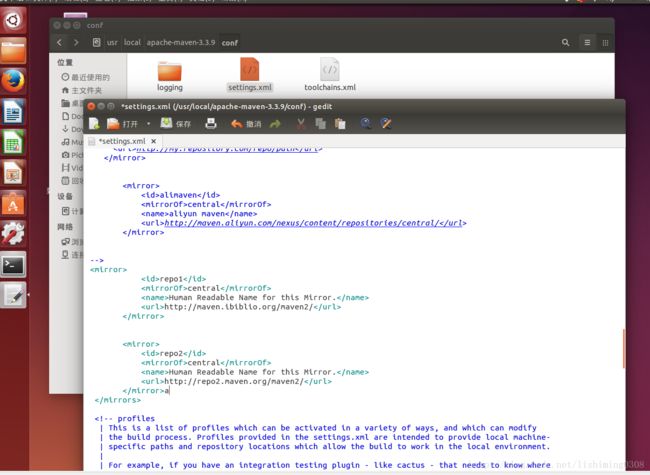The height and width of the screenshot is (475, 650).
Task: Open System Settings from launcher
Action: 13,234
